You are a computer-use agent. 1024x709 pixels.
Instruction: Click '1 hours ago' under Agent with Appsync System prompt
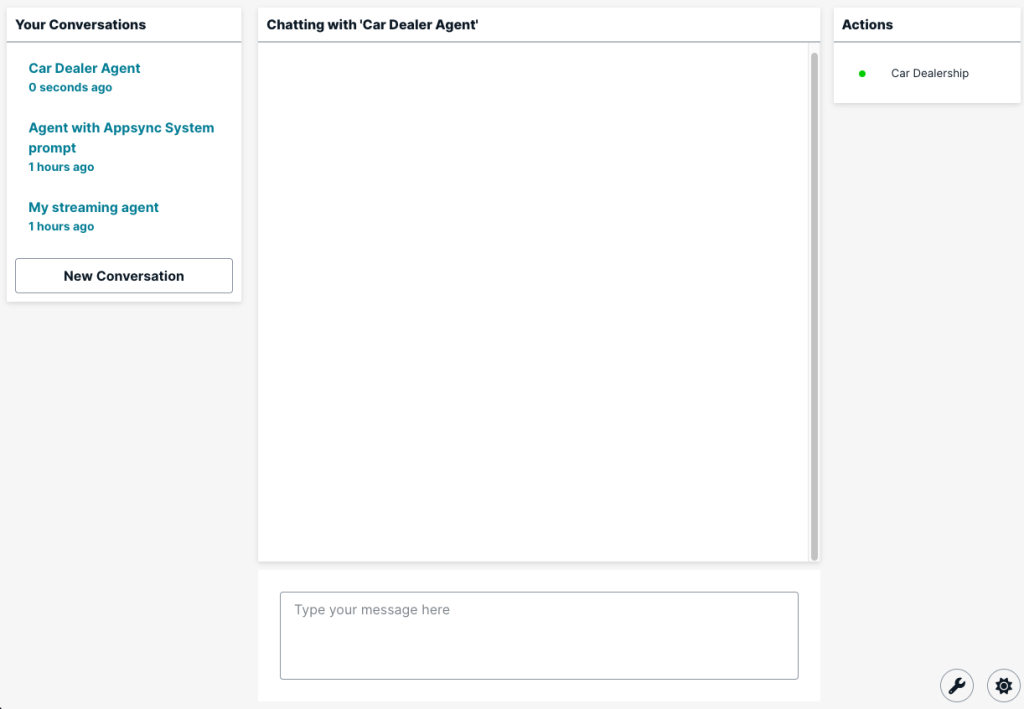61,167
